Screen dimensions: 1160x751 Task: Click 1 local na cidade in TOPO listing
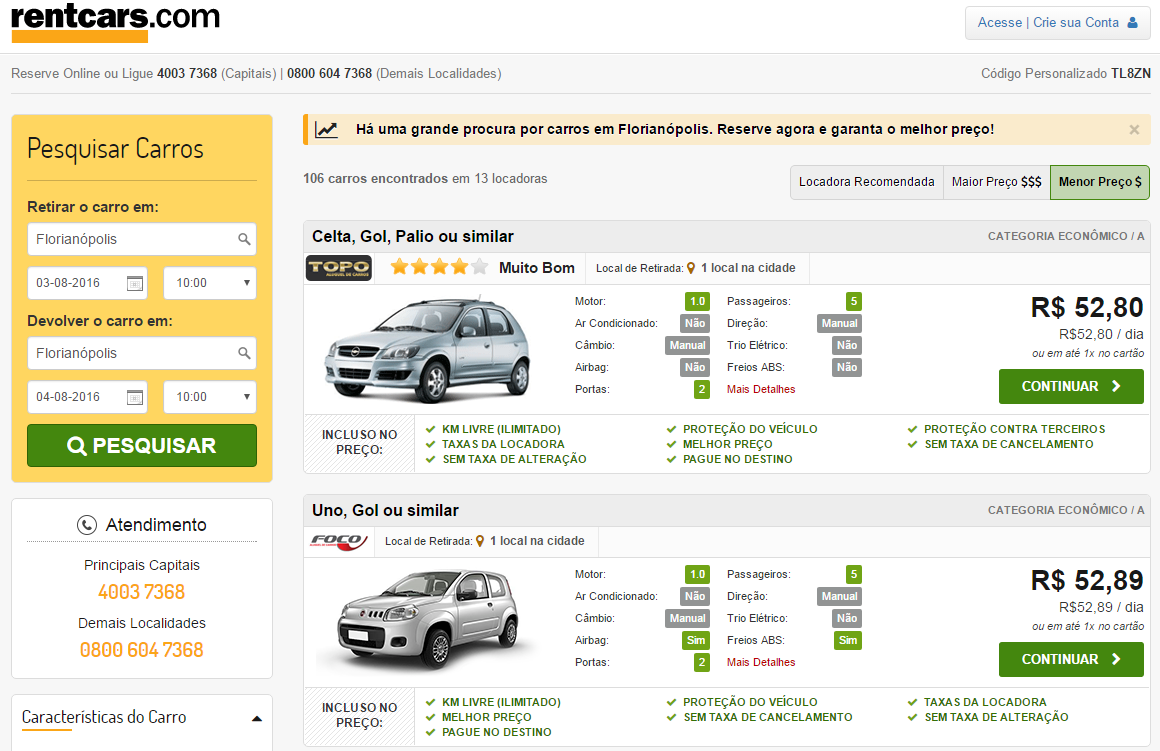[x=748, y=268]
